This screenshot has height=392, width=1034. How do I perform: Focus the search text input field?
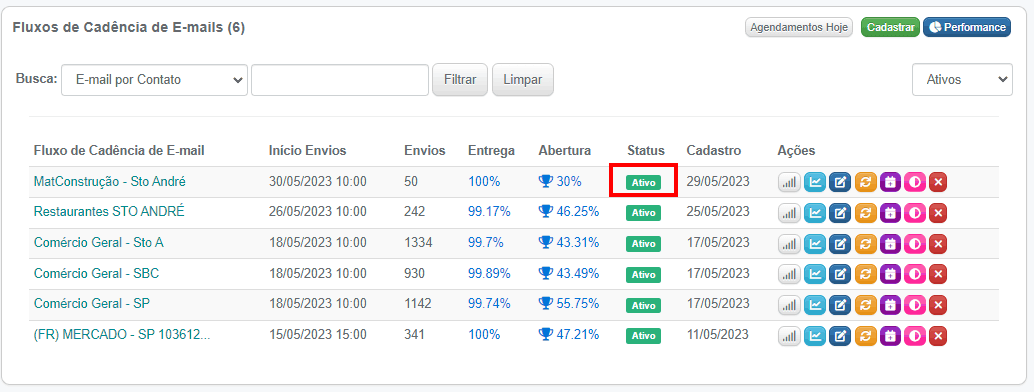[340, 80]
